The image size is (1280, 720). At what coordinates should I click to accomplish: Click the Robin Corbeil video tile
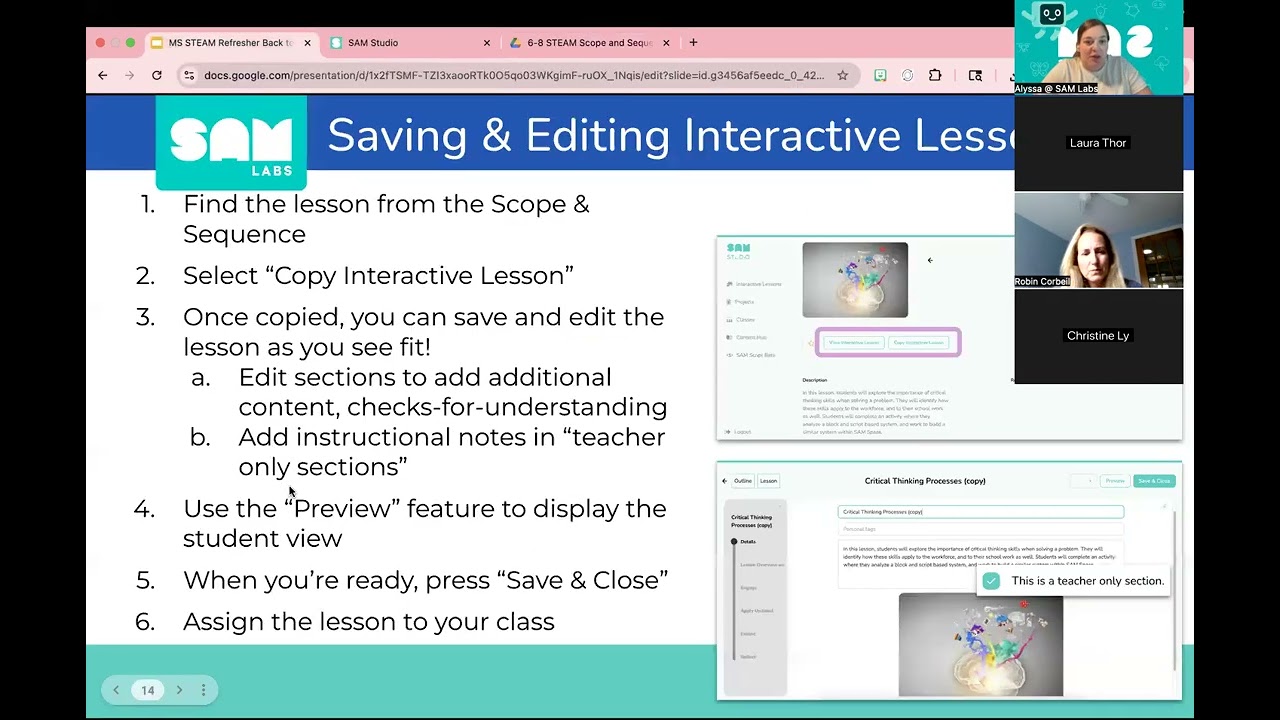(1099, 240)
